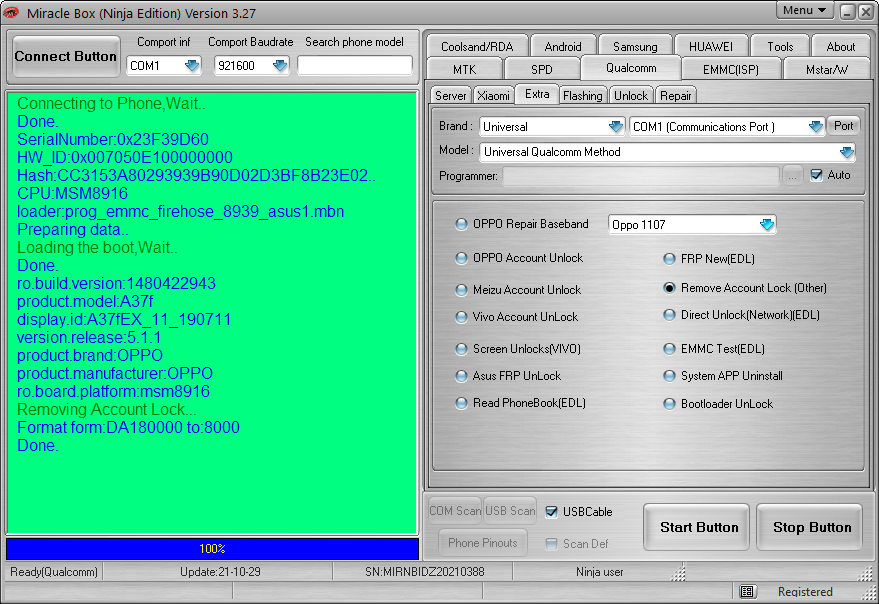Expand the Comport Baudrate 921600 dropdown

click(x=279, y=66)
